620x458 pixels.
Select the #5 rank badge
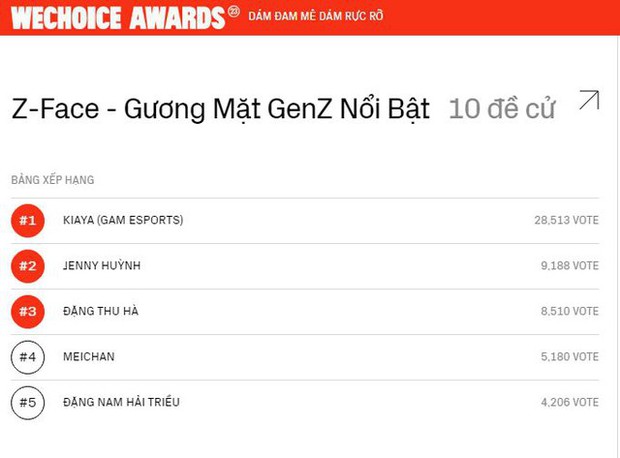pyautogui.click(x=28, y=402)
